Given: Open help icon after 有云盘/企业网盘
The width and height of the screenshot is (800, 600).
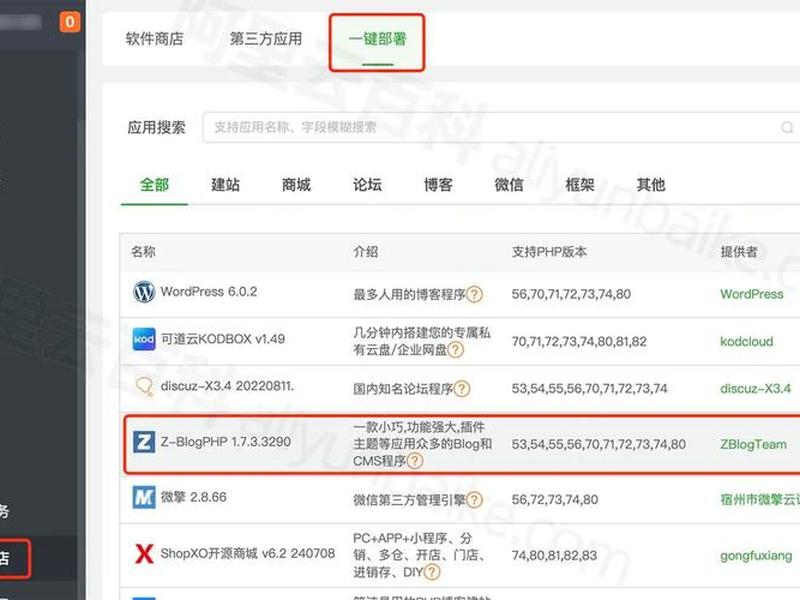Looking at the screenshot, I should 455,349.
